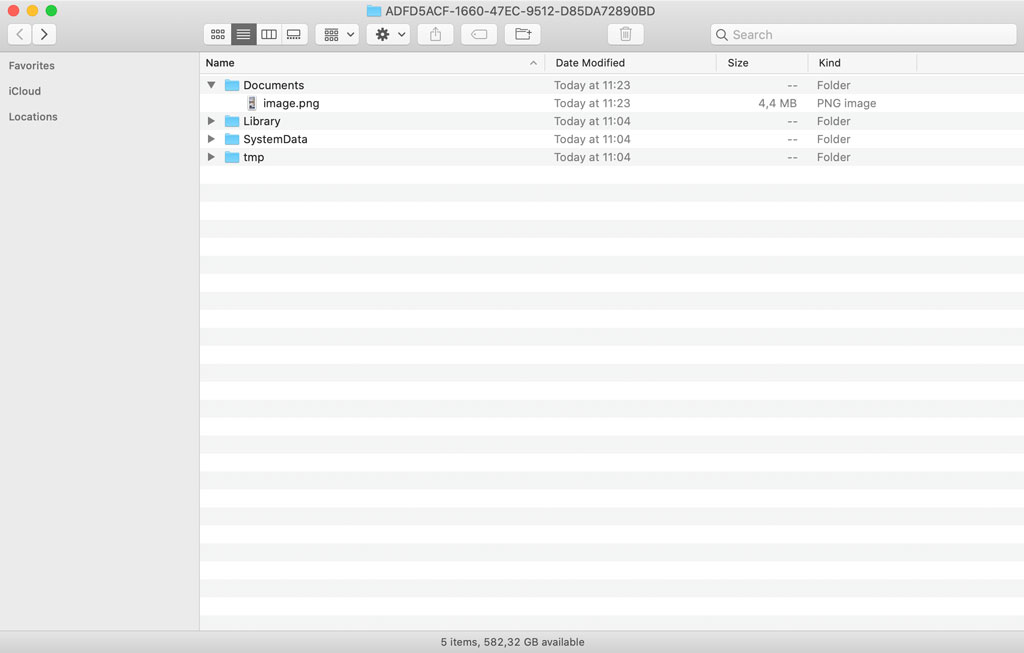Image resolution: width=1024 pixels, height=653 pixels.
Task: Show Locations in the sidebar
Action: pyautogui.click(x=33, y=117)
